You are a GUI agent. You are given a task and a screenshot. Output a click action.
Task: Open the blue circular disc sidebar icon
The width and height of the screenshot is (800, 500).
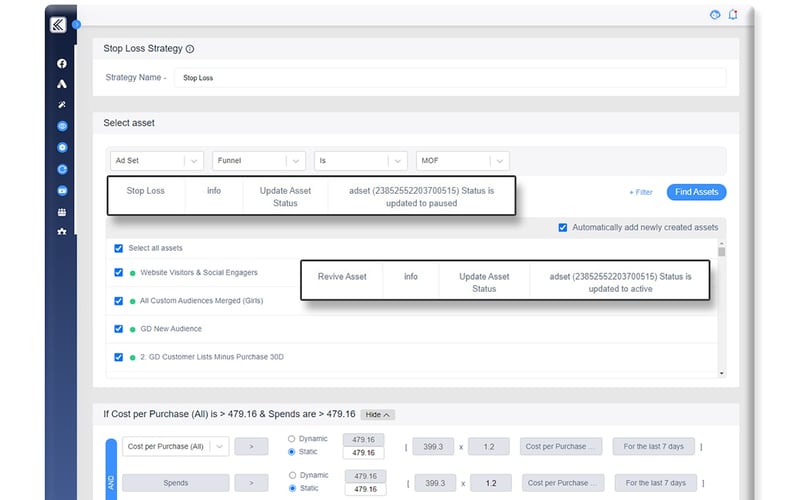[x=62, y=147]
